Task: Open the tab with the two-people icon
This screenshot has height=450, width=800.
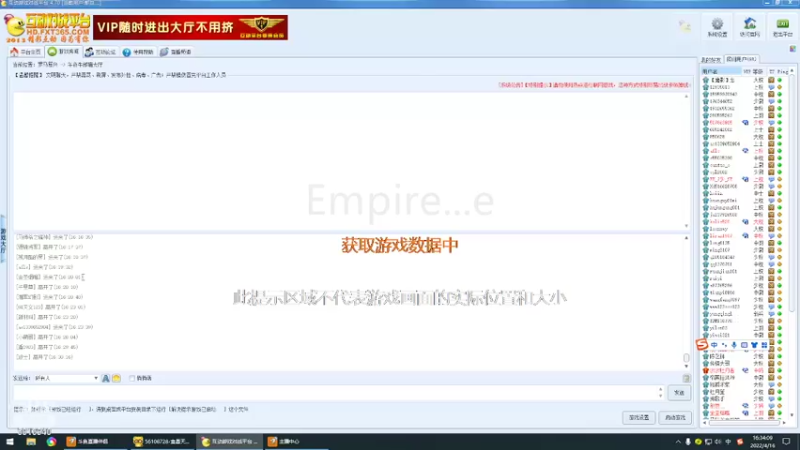Action: (x=101, y=52)
